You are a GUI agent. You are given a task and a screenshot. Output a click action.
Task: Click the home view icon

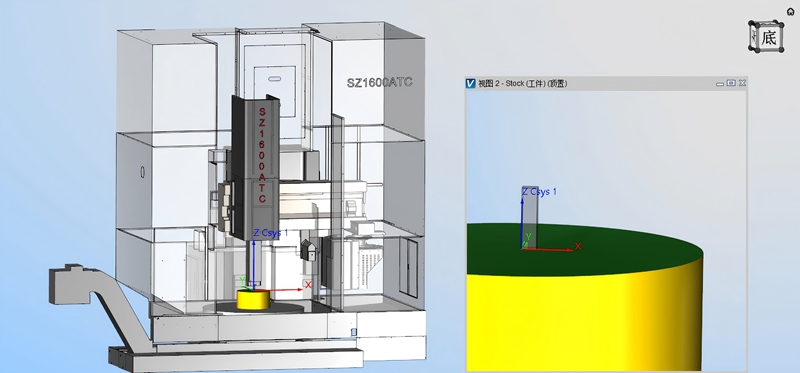click(790, 12)
